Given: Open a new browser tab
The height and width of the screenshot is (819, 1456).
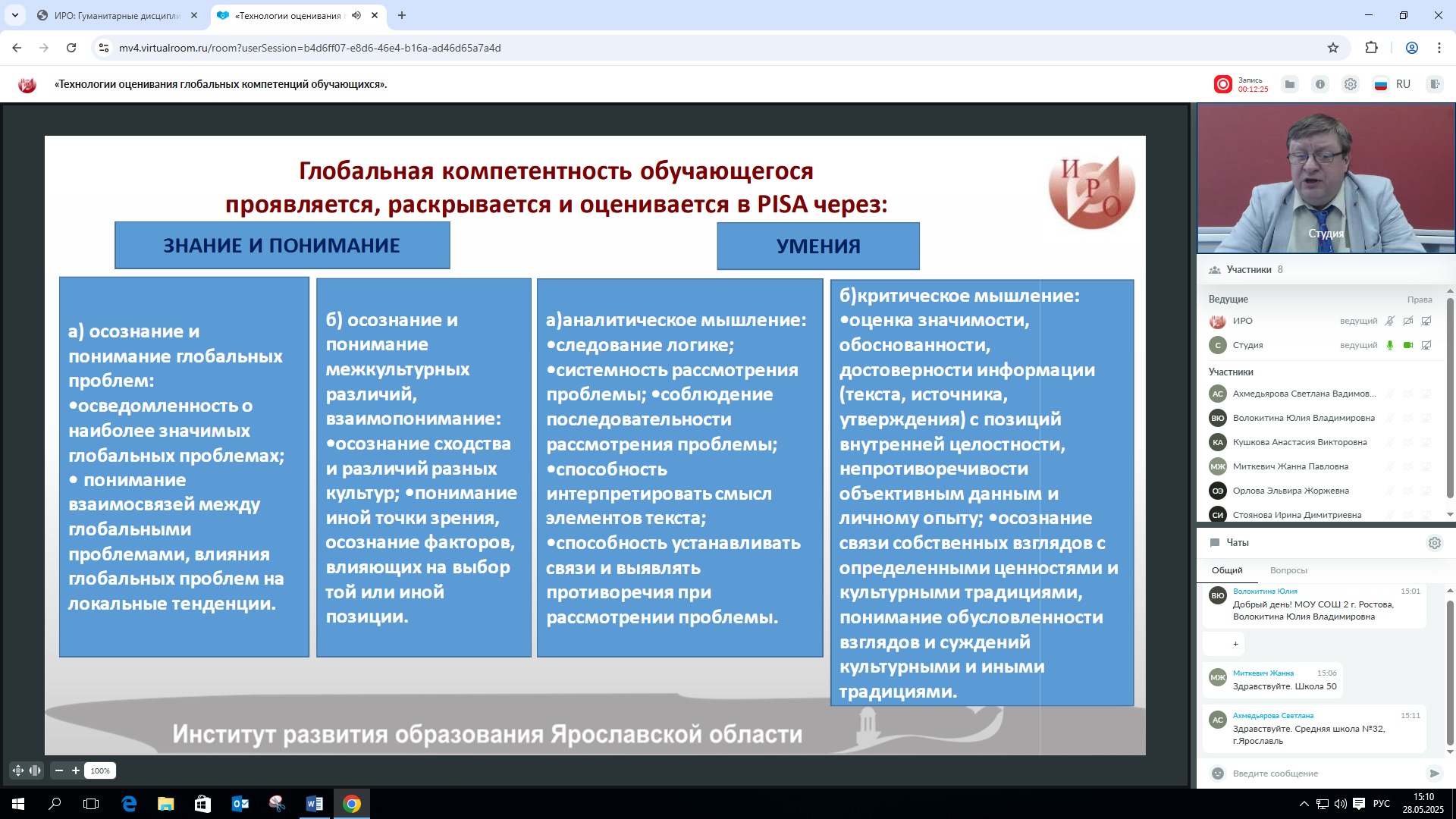Looking at the screenshot, I should coord(402,15).
